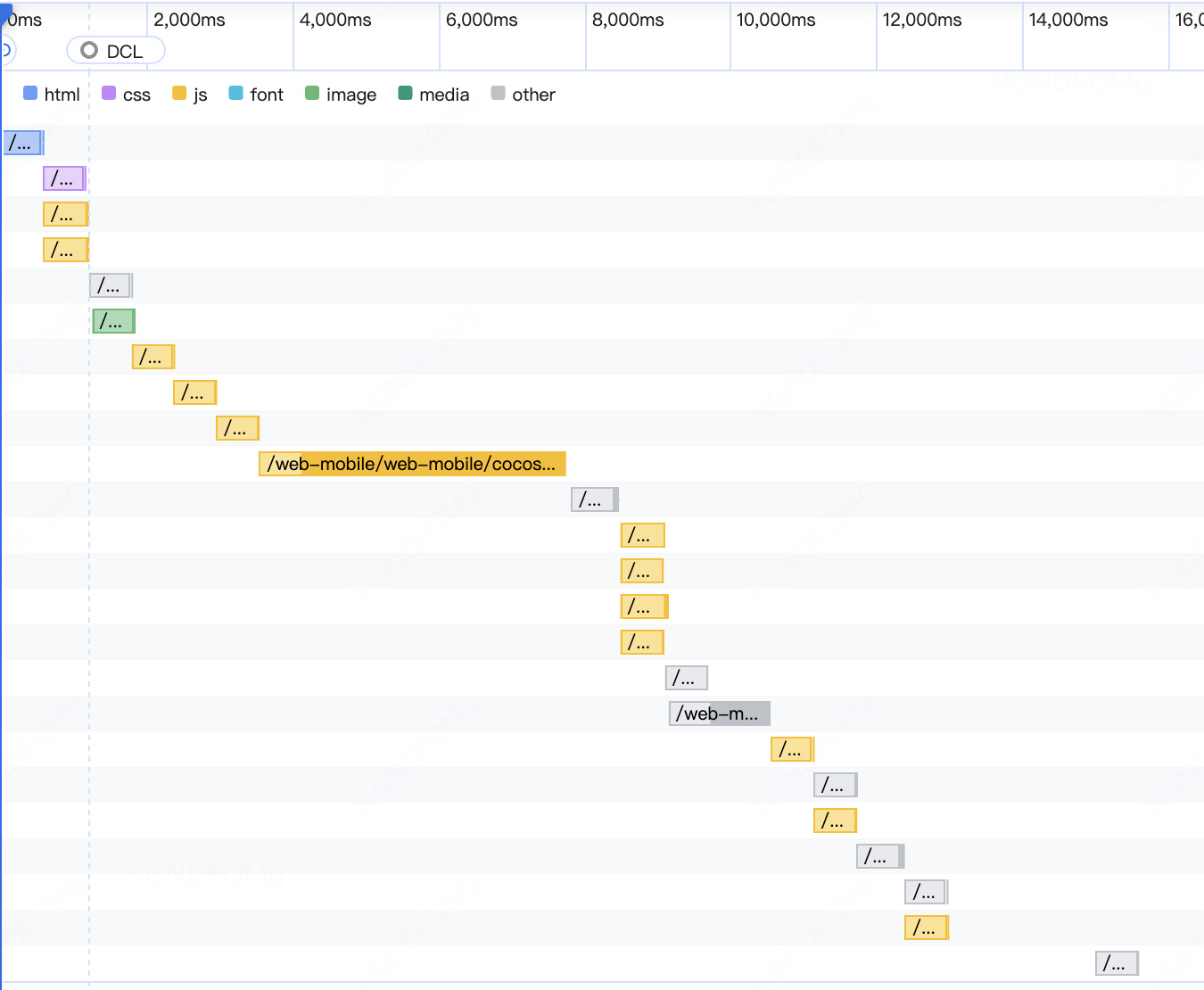Click the image legend color square
1204x990 pixels.
click(x=312, y=93)
